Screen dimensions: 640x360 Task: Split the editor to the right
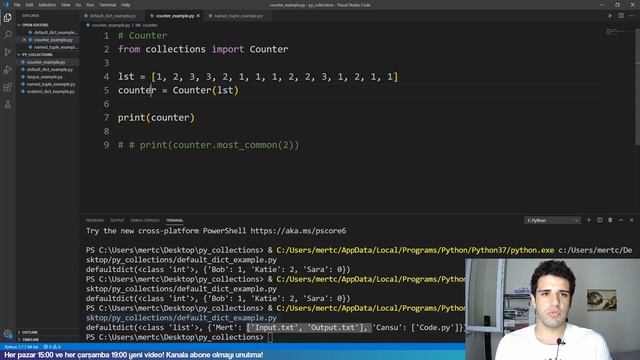[621, 16]
